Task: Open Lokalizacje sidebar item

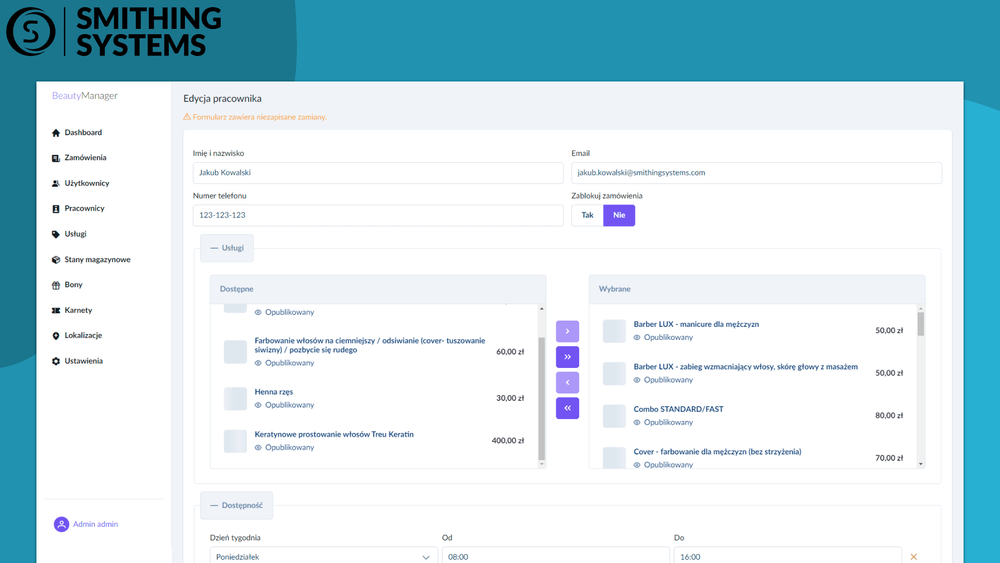Action: [83, 335]
